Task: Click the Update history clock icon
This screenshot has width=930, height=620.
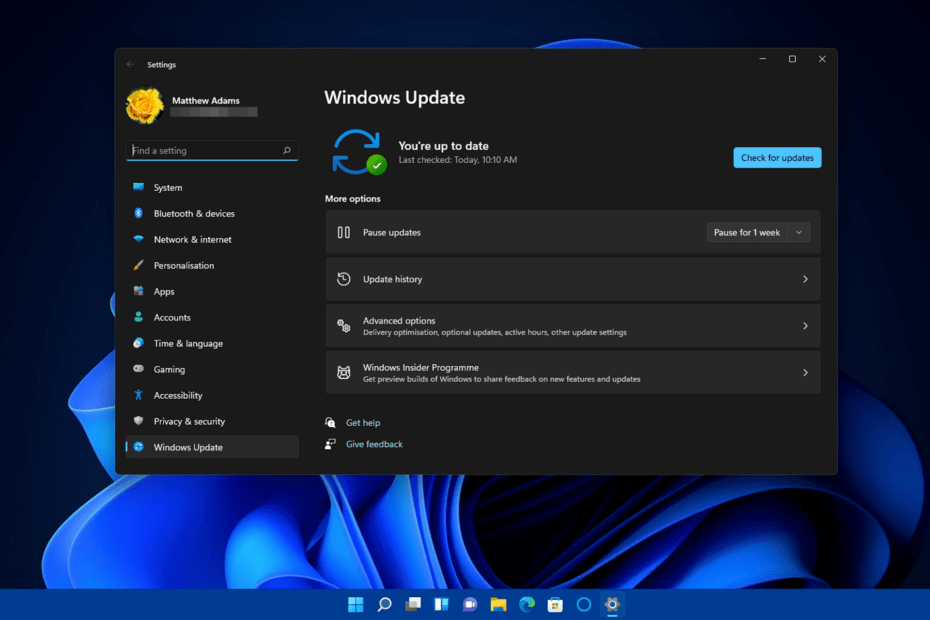Action: 343,279
